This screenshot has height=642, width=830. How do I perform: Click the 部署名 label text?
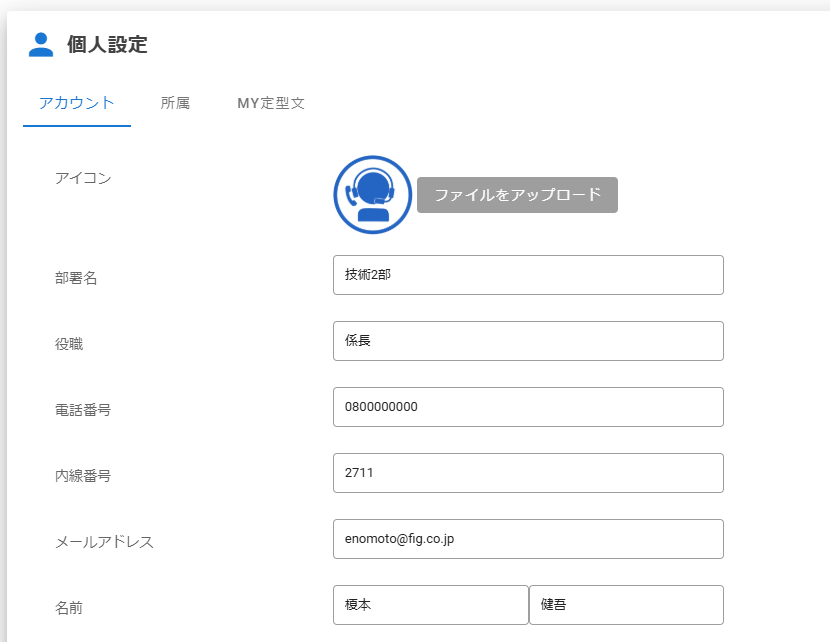pos(76,278)
